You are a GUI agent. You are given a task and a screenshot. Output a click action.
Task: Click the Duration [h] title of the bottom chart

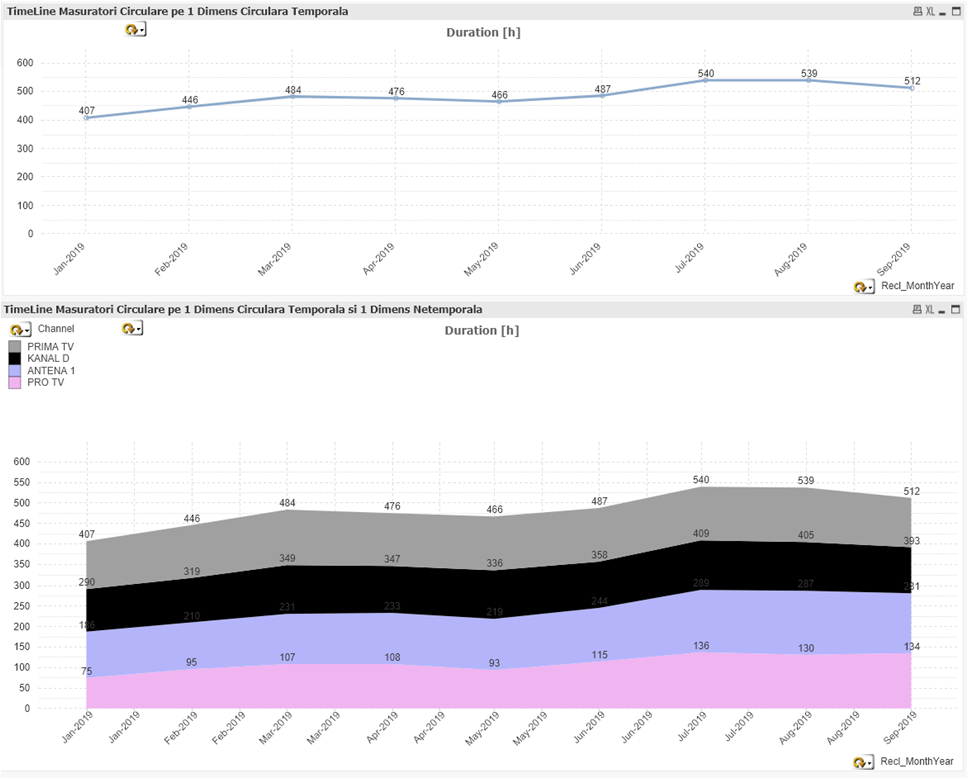(x=482, y=331)
